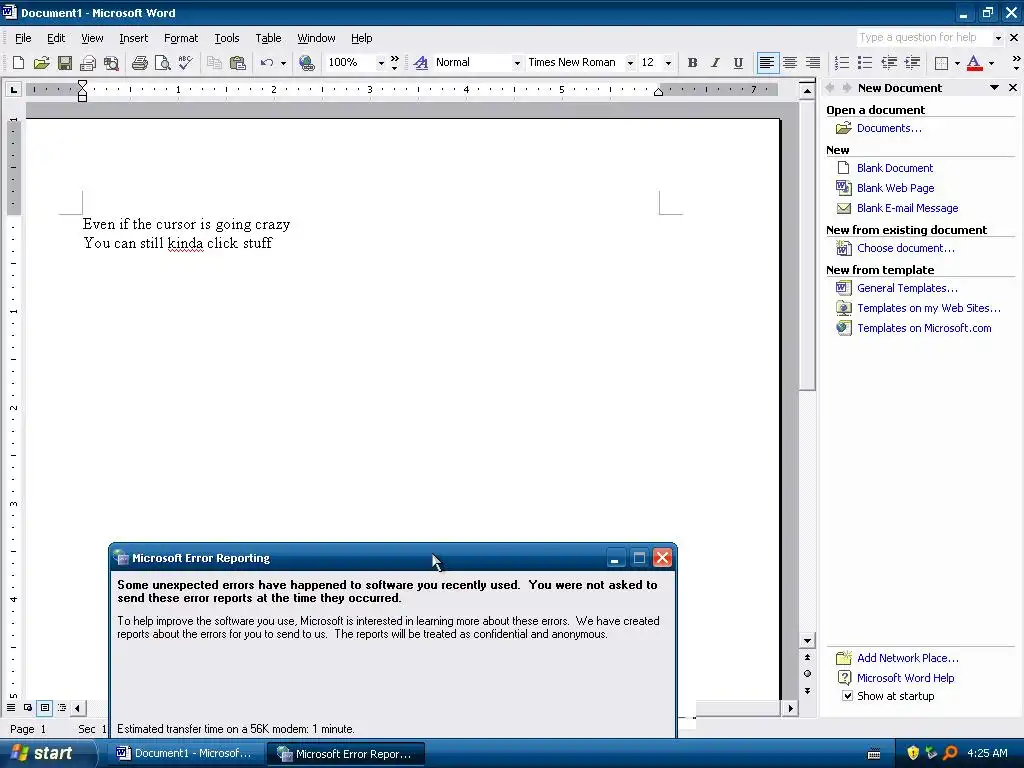
Task: Run Spelling and Grammar check icon
Action: click(x=185, y=63)
